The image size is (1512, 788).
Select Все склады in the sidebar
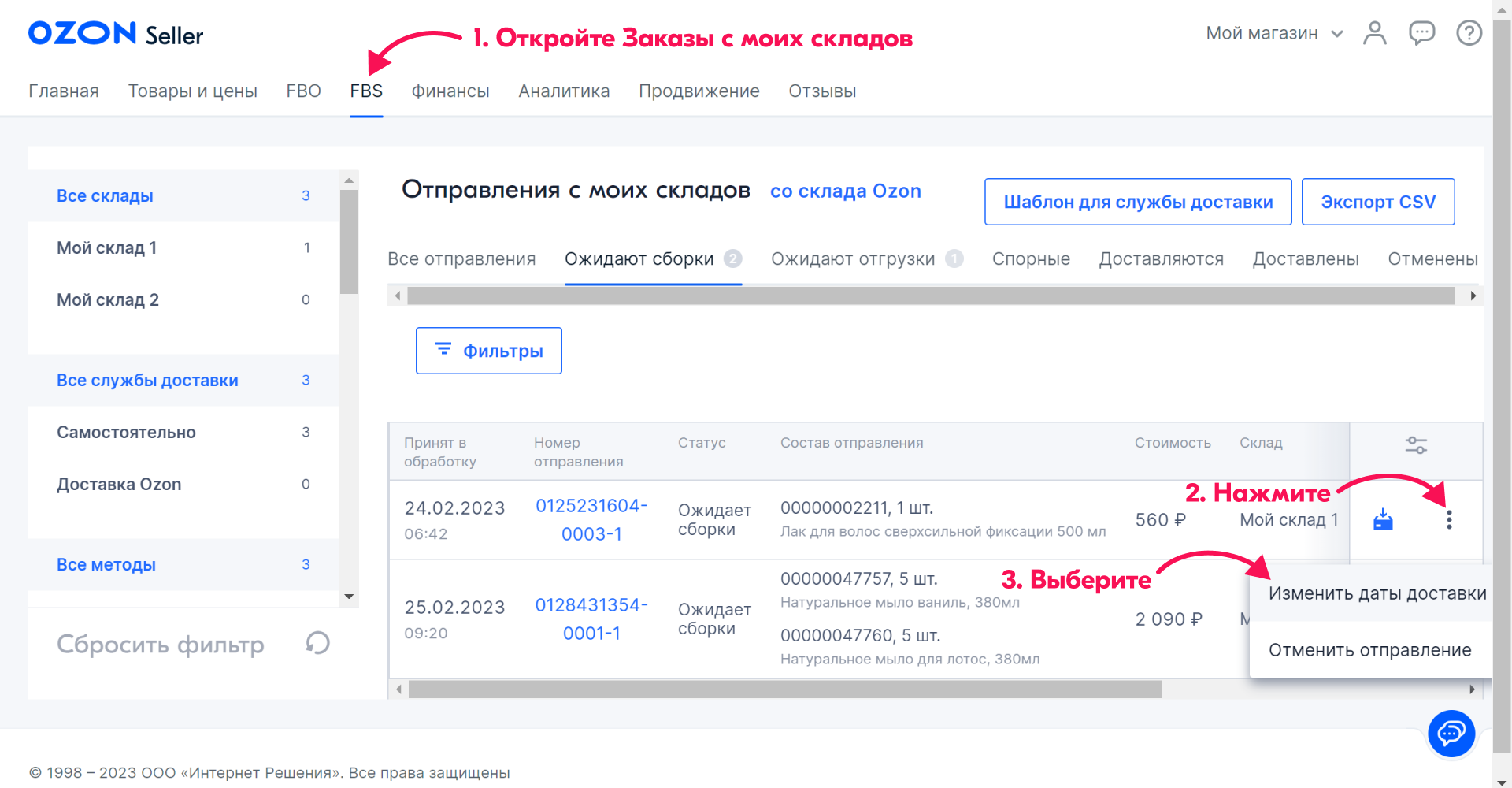(x=183, y=196)
